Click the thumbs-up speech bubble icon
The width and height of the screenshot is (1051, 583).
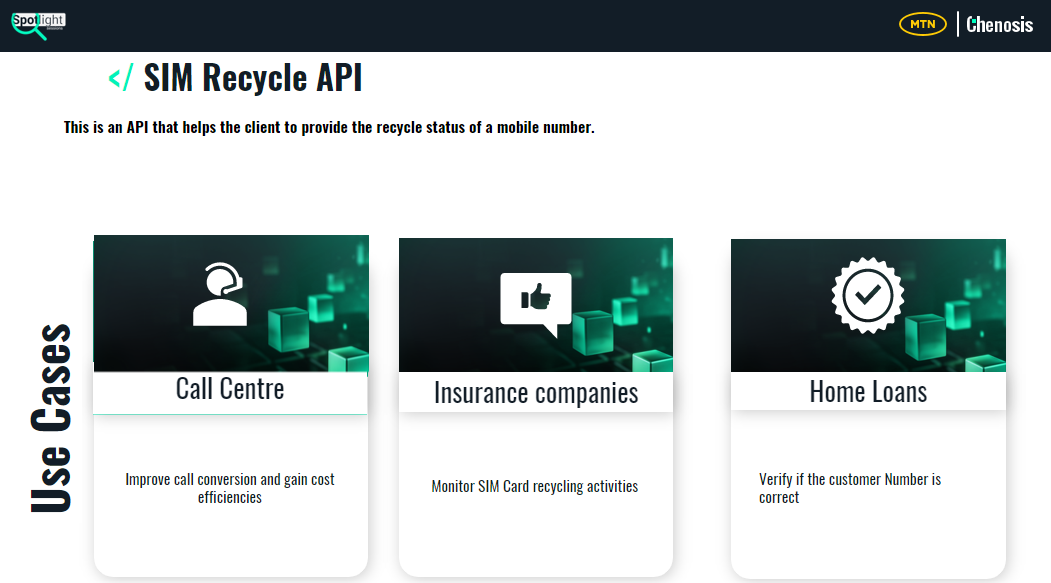coord(536,304)
